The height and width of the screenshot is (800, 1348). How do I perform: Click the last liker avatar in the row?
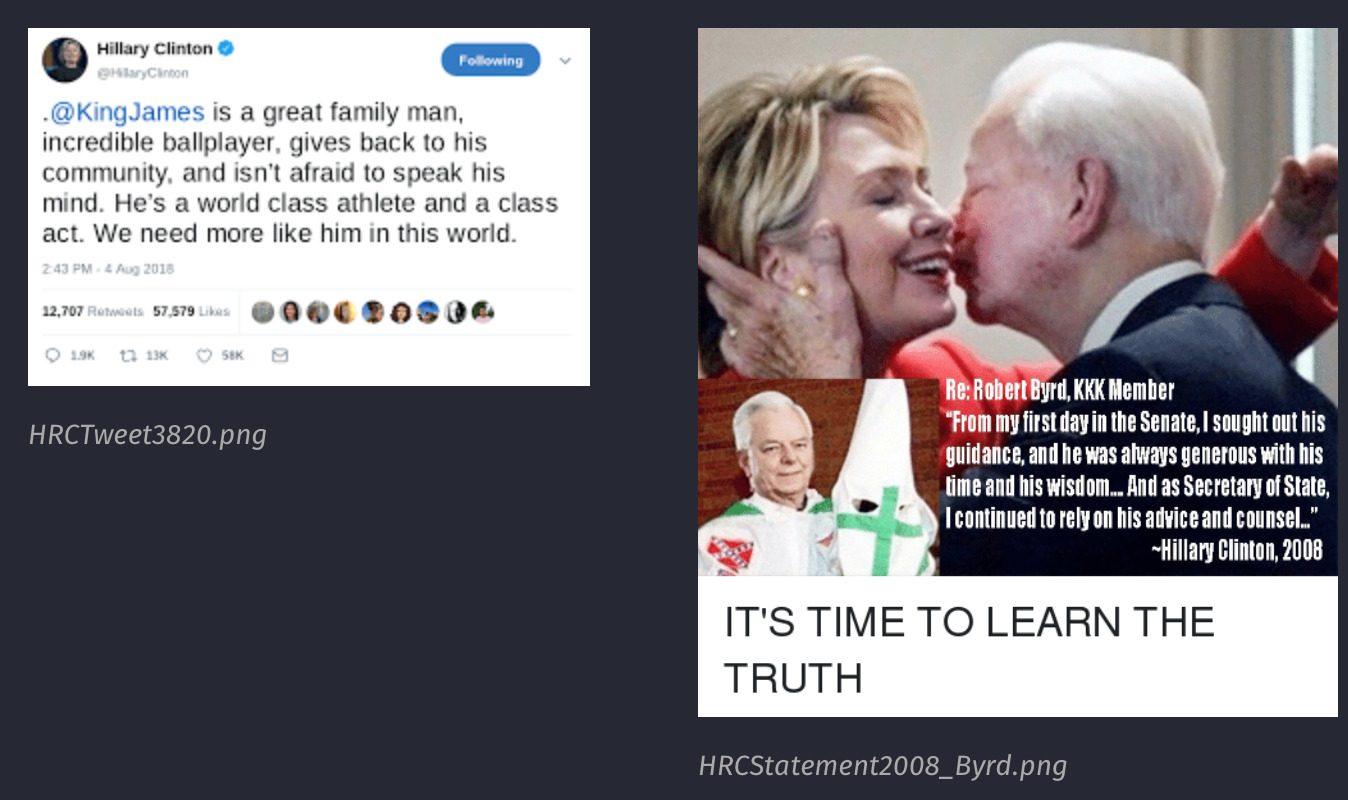483,312
